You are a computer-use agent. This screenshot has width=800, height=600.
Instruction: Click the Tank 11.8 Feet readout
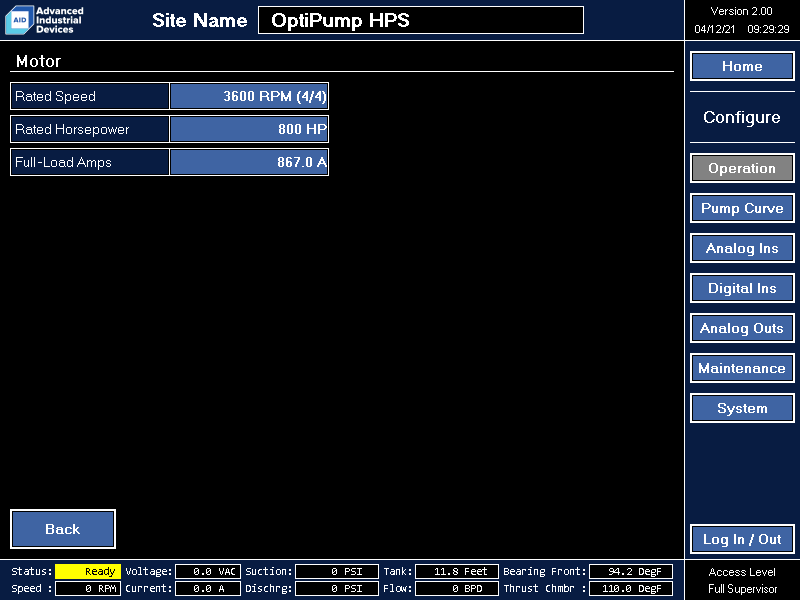pyautogui.click(x=457, y=571)
